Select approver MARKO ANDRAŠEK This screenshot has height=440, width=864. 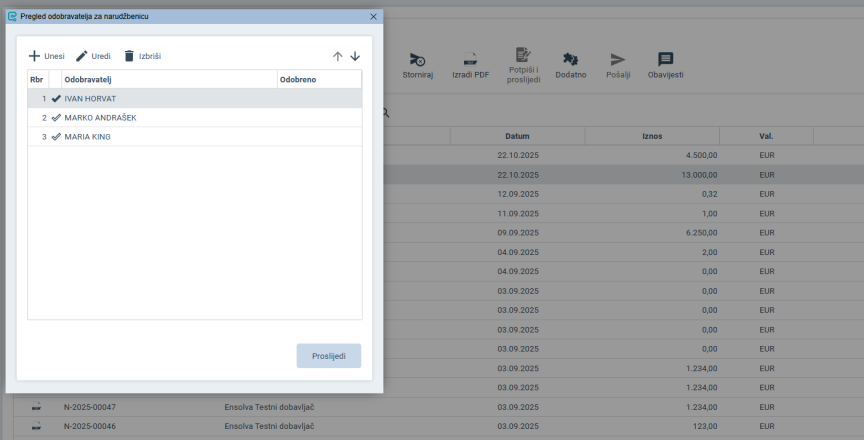100,117
